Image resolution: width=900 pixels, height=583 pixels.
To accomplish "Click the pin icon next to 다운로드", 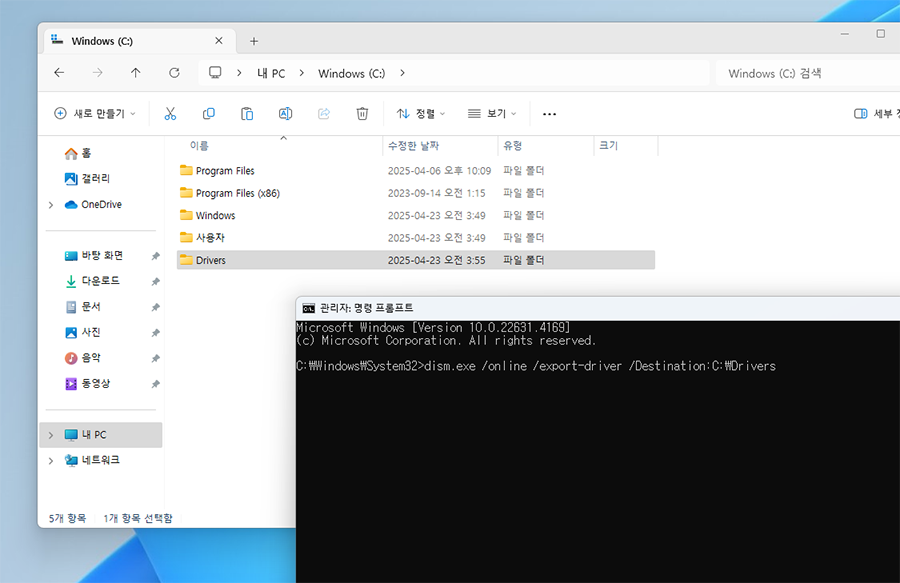I will coord(155,281).
